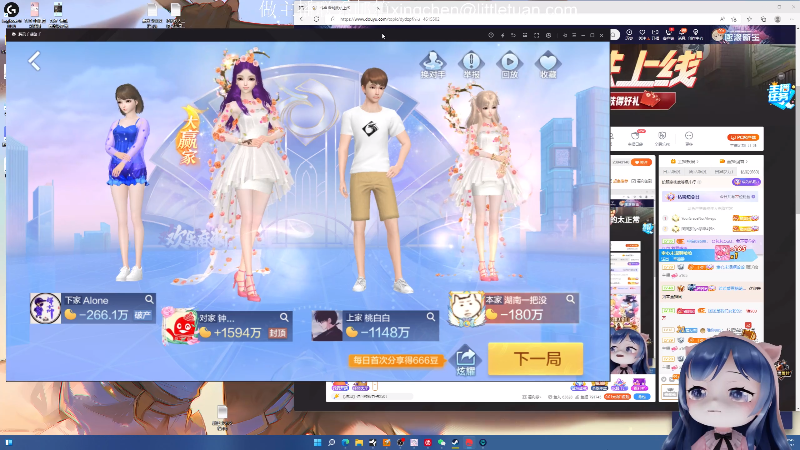
Task: Tap the 收藏 heart favorite icon
Action: pyautogui.click(x=548, y=65)
